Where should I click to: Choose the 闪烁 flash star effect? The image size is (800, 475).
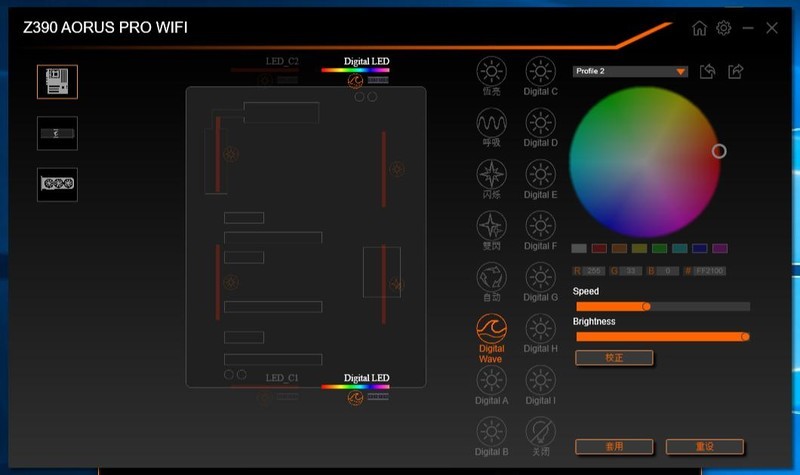pos(491,174)
